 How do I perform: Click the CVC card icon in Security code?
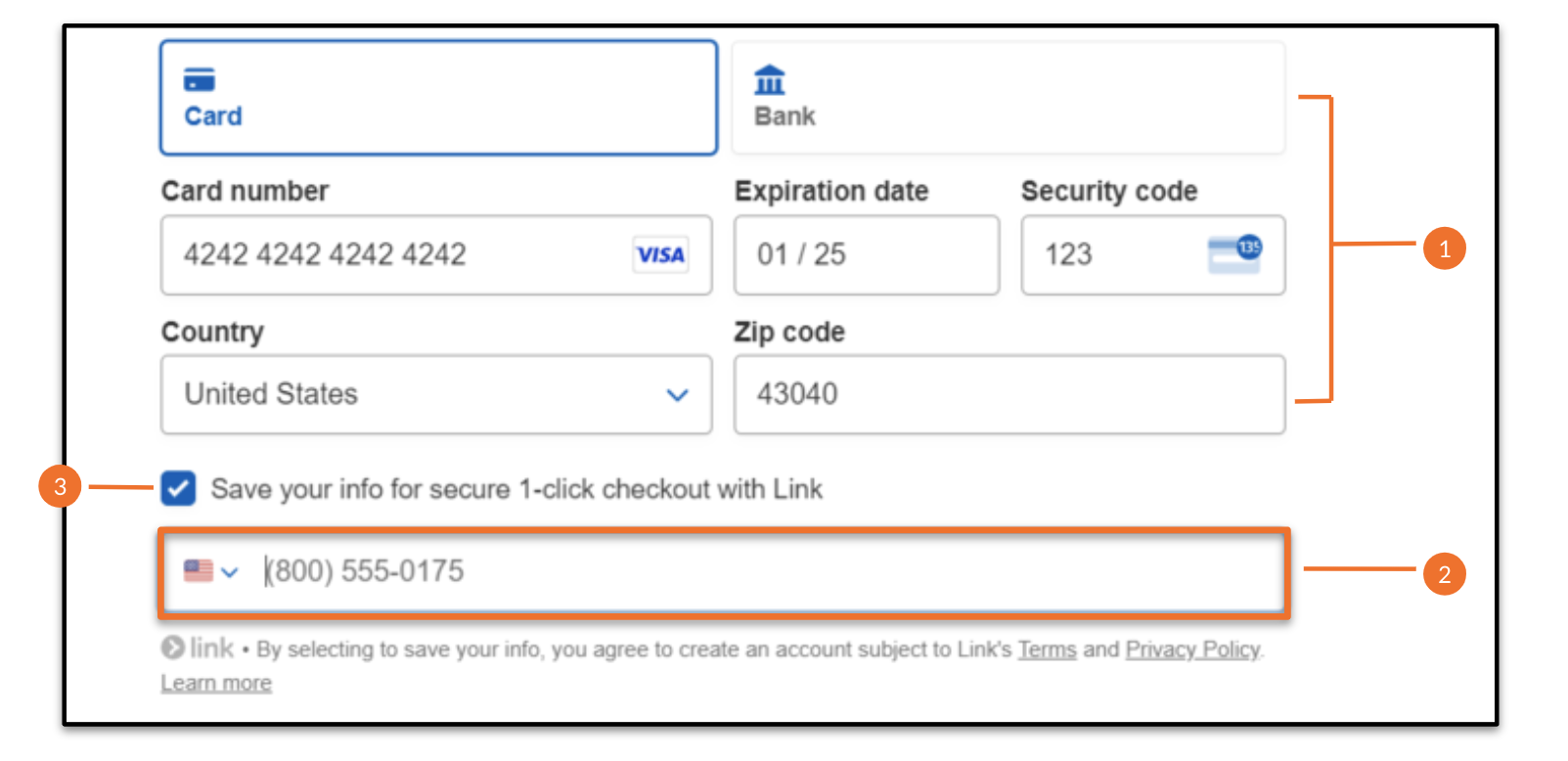point(1234,254)
